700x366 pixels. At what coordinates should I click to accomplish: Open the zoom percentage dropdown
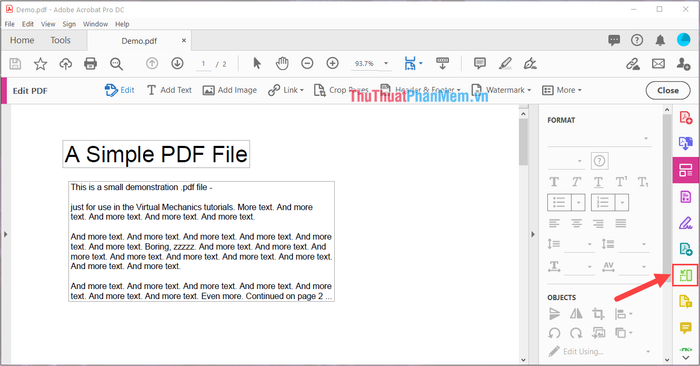tap(386, 63)
